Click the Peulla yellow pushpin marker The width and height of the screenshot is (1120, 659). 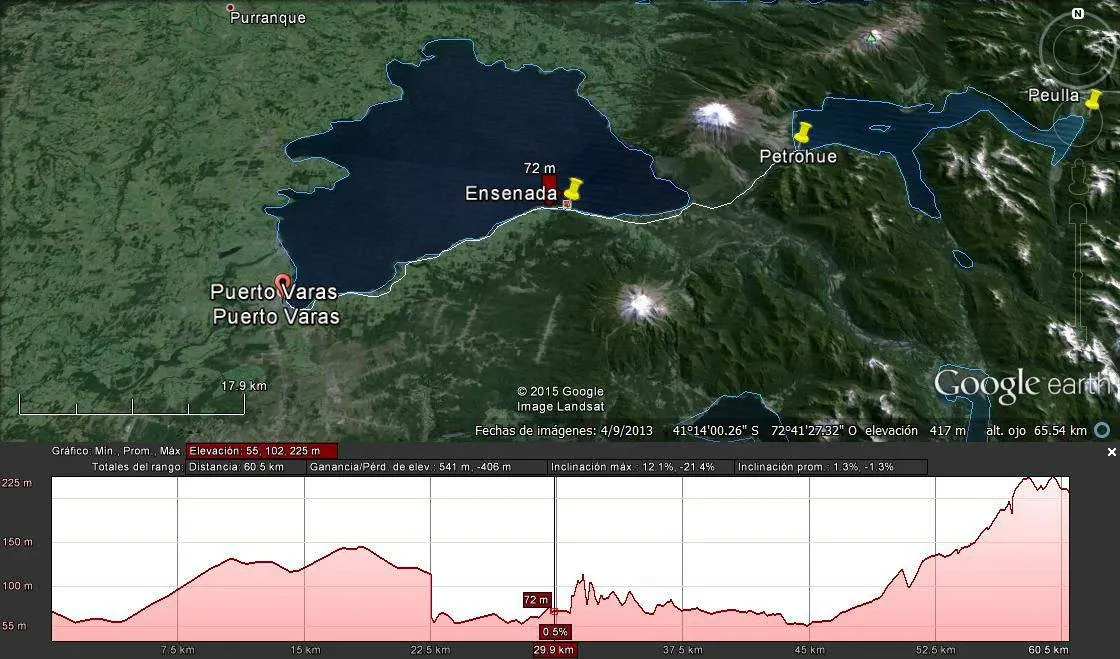tap(1093, 99)
